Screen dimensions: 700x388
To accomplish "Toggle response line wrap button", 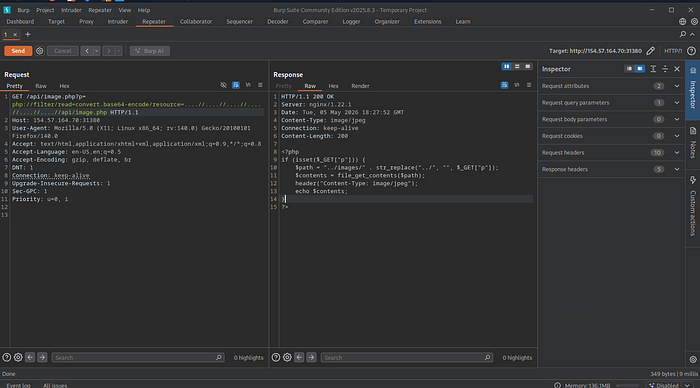I will tap(504, 85).
